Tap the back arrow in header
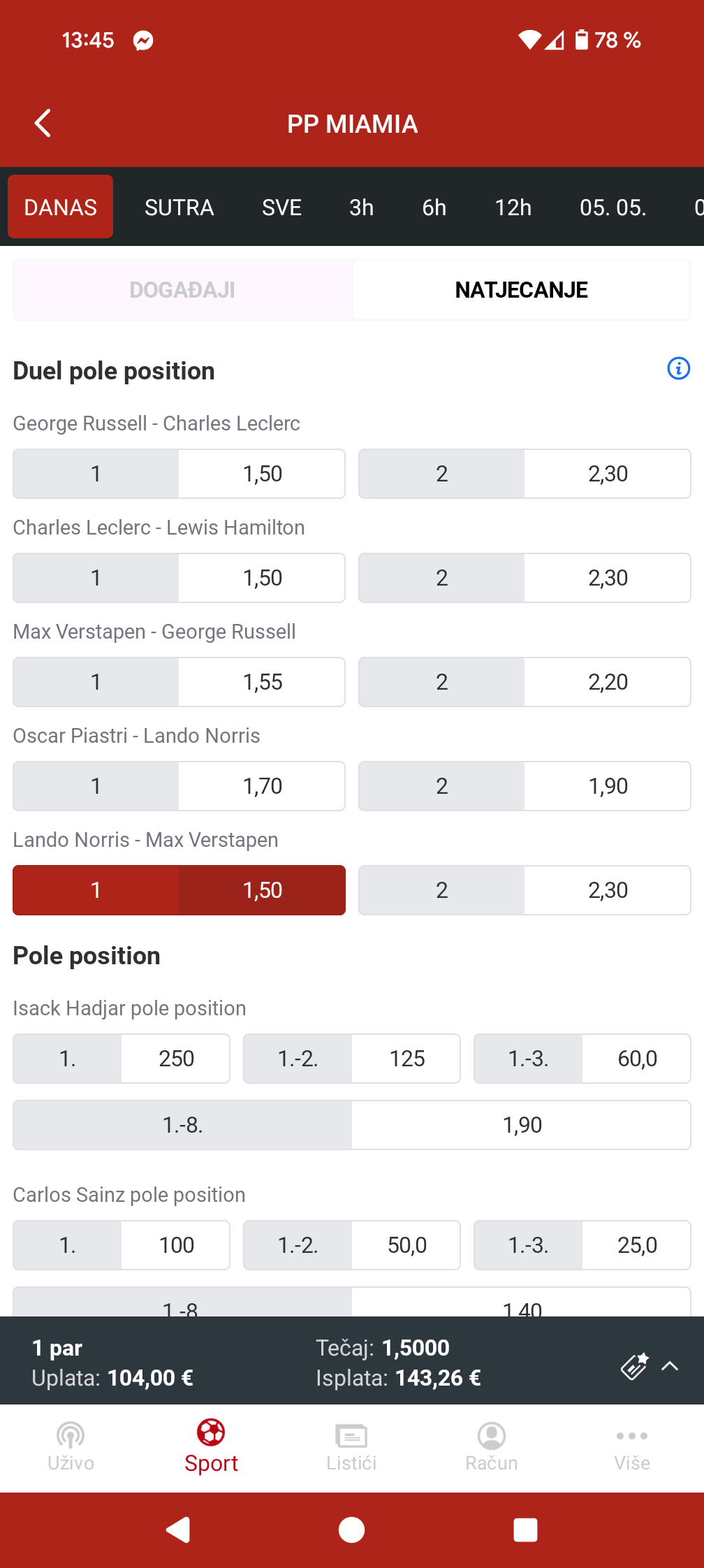The image size is (704, 1568). tap(43, 123)
